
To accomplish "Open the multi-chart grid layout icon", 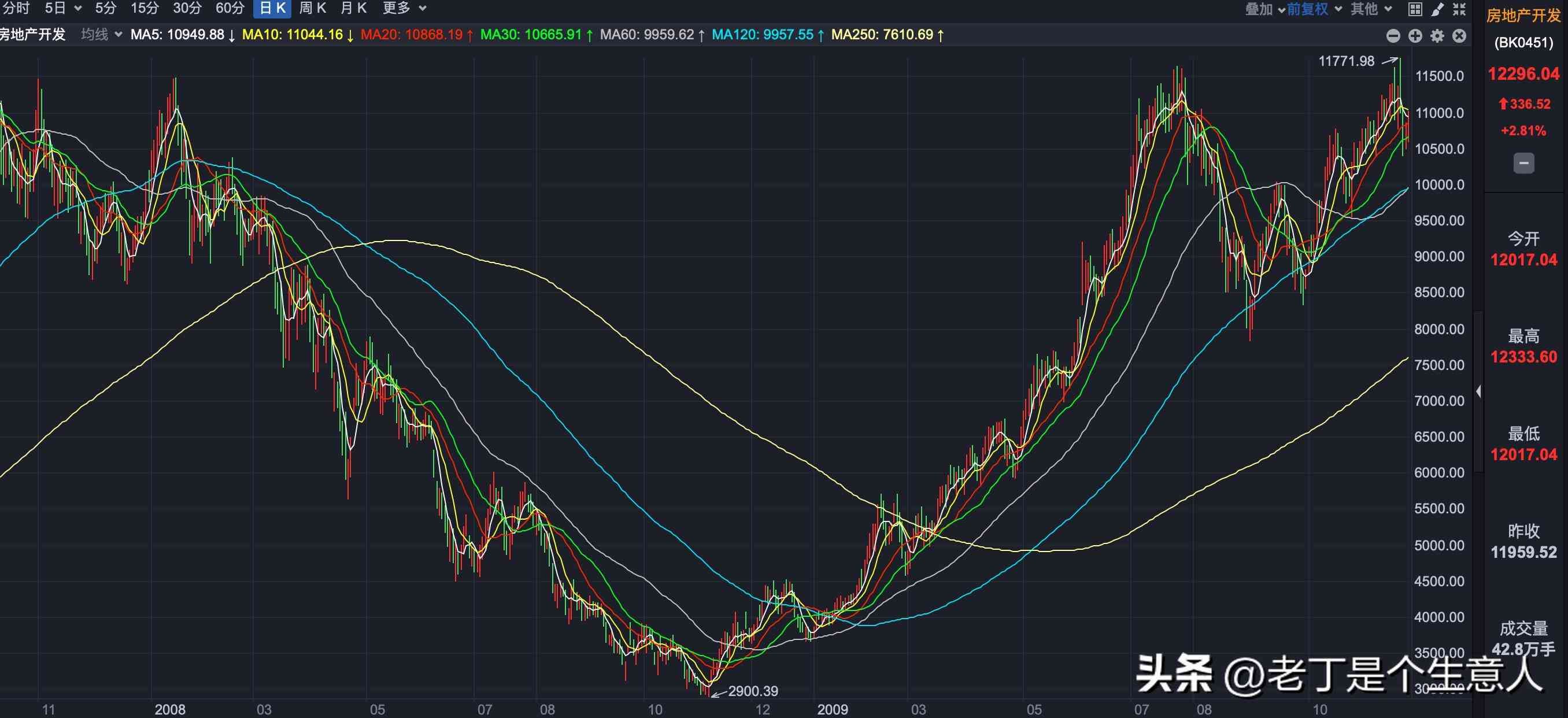I will [x=1415, y=9].
